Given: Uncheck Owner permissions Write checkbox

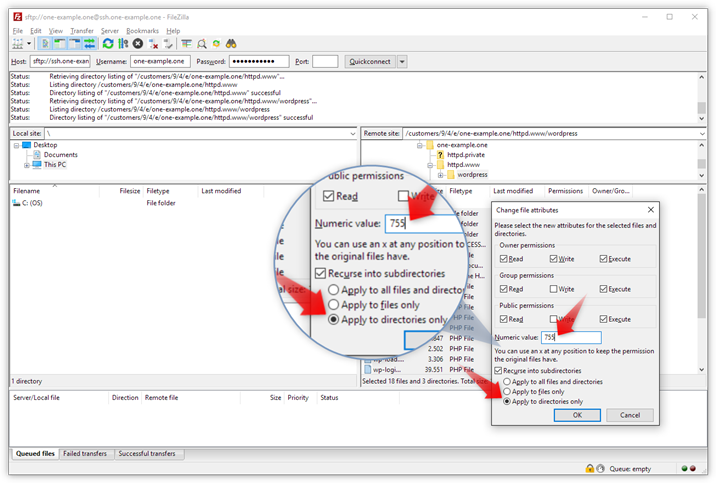Looking at the screenshot, I should coord(555,259).
